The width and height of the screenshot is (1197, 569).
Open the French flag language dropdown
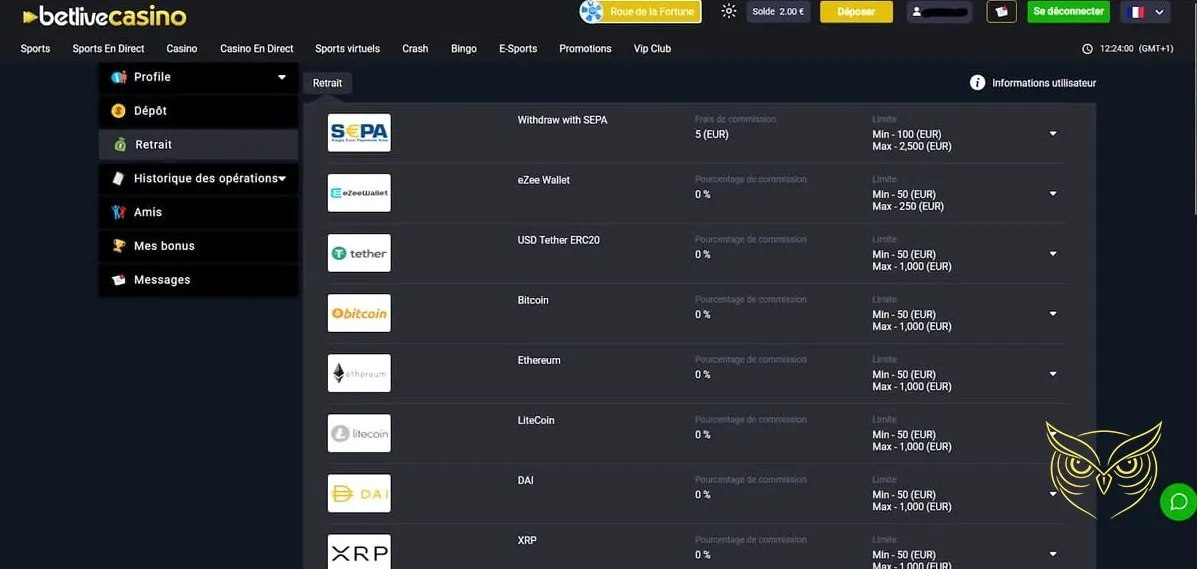pos(1145,12)
